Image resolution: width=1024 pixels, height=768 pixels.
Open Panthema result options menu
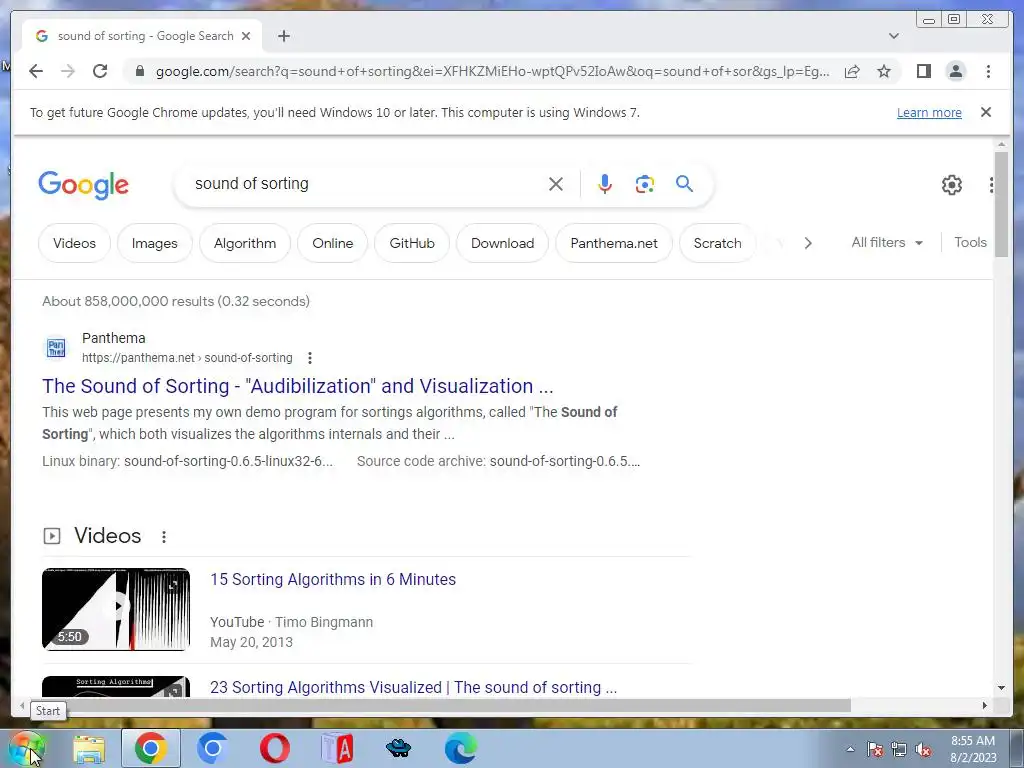[x=310, y=358]
